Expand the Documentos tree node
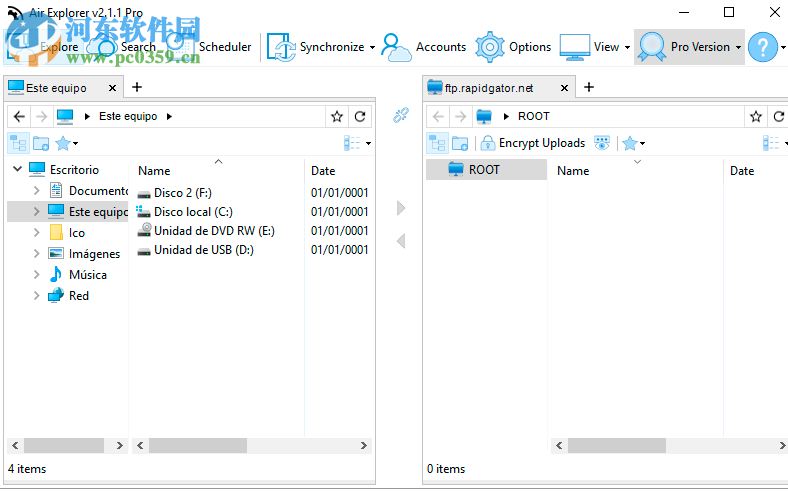 click(36, 190)
